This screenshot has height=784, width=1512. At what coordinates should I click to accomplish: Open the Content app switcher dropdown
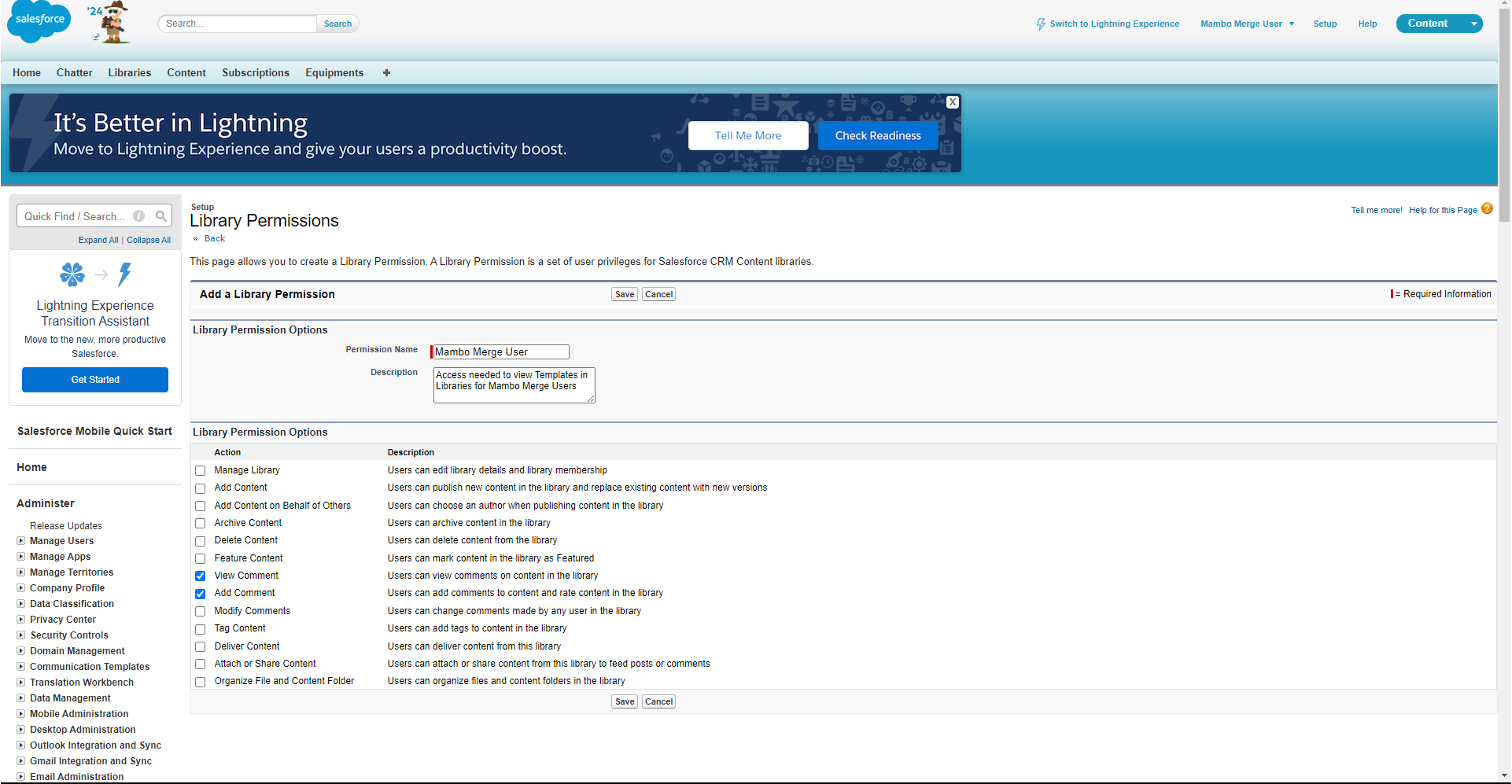[1475, 24]
